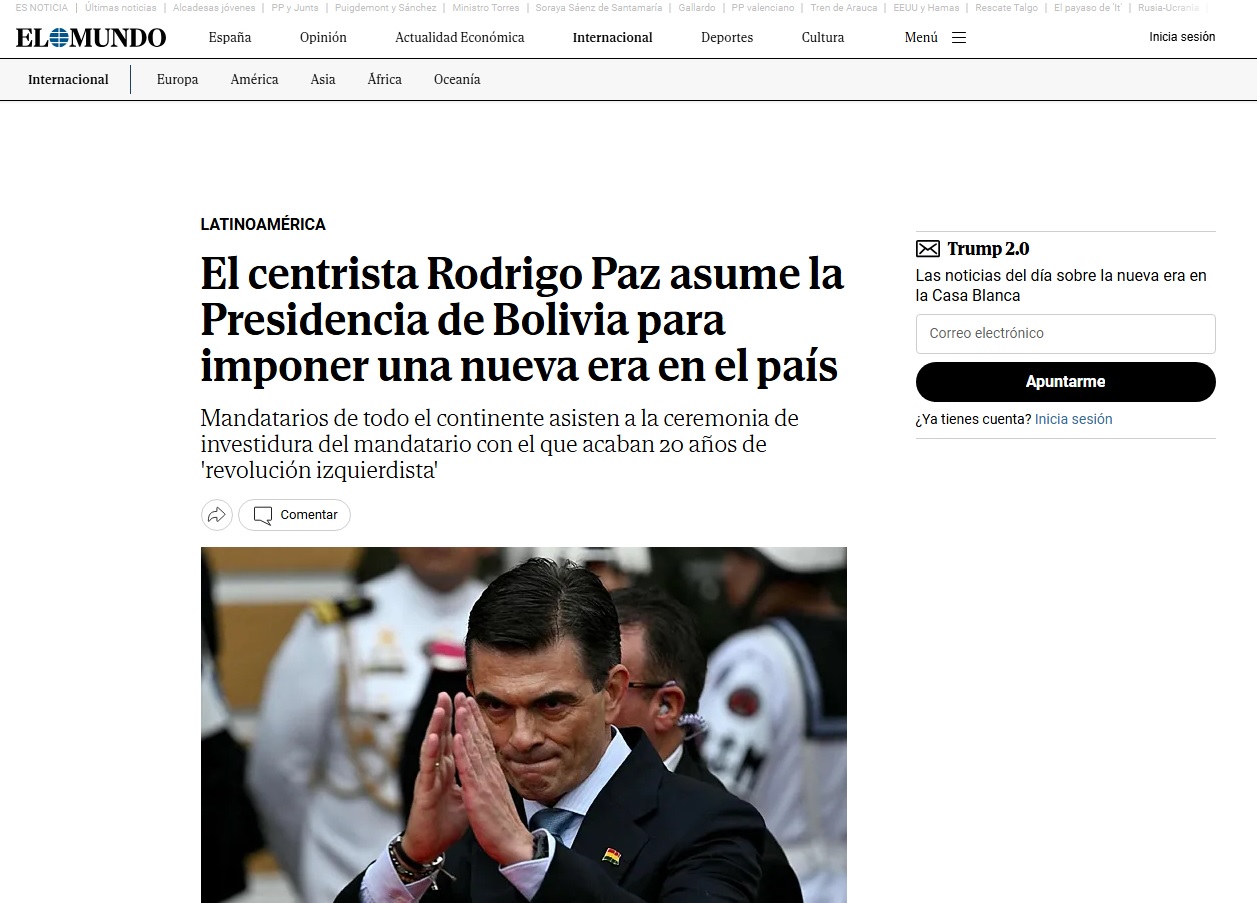
Task: Open the Opinión section
Action: [323, 38]
